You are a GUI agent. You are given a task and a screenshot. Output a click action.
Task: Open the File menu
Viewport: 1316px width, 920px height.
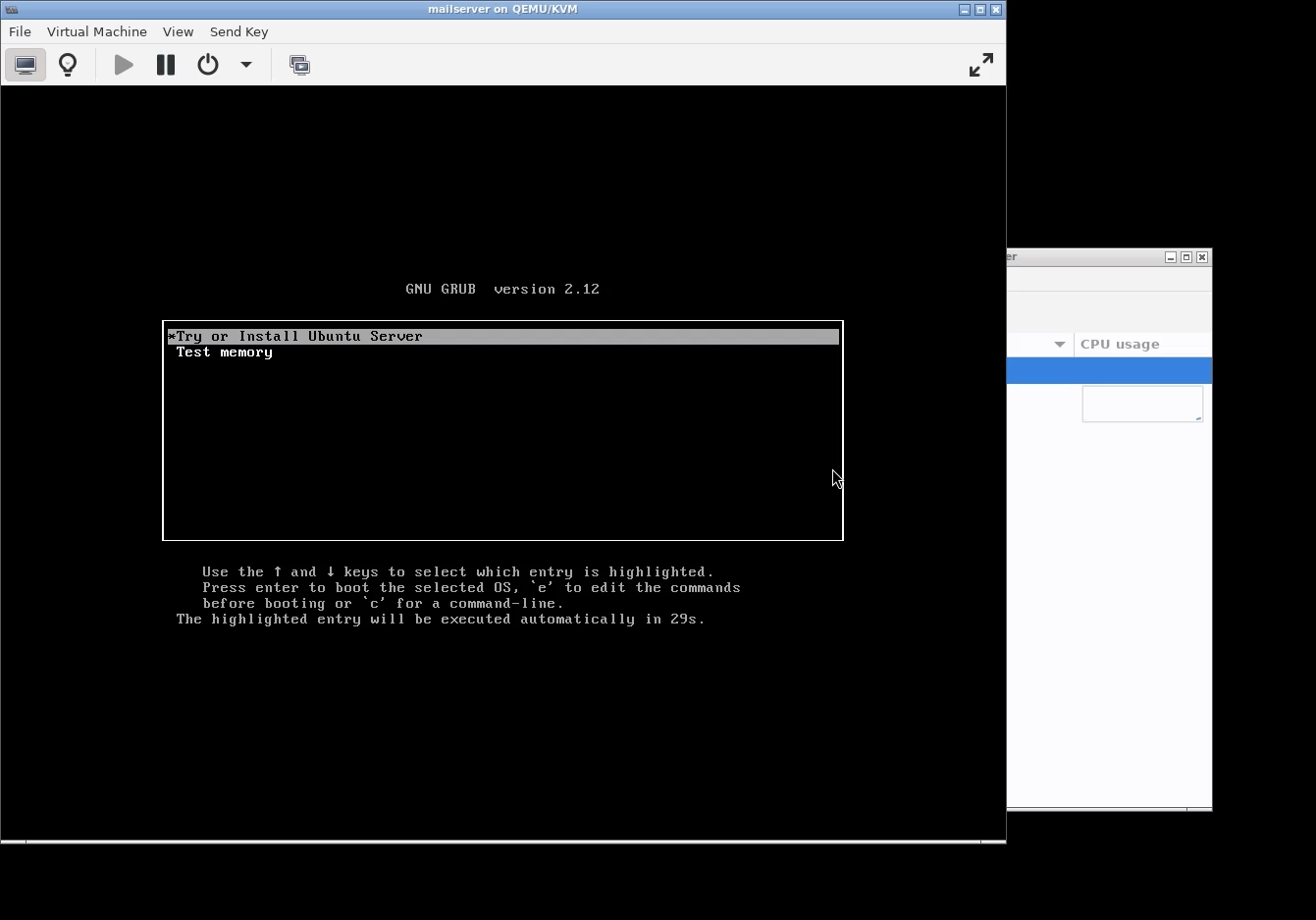click(x=20, y=31)
